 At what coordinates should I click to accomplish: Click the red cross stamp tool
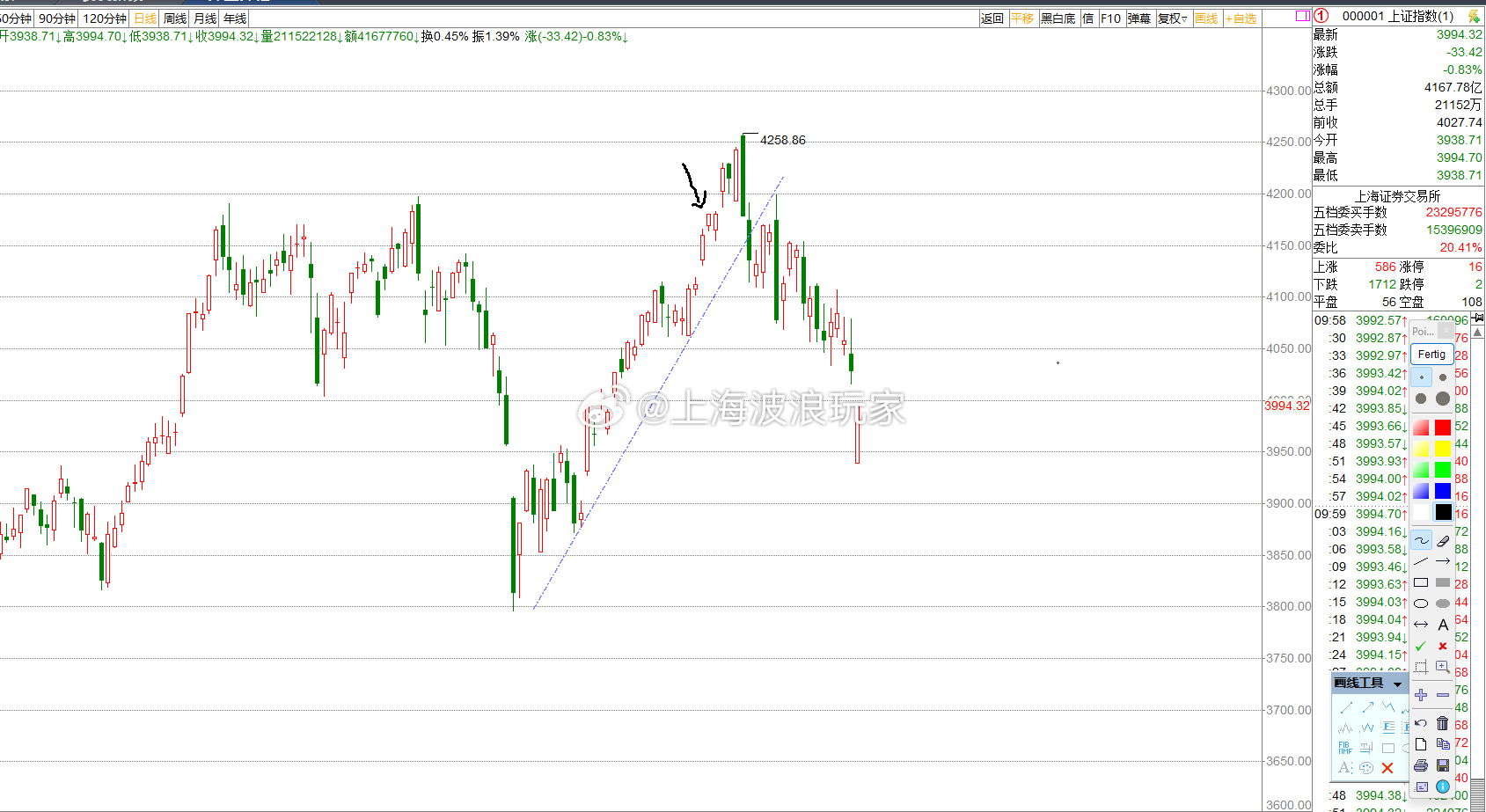coord(1443,646)
